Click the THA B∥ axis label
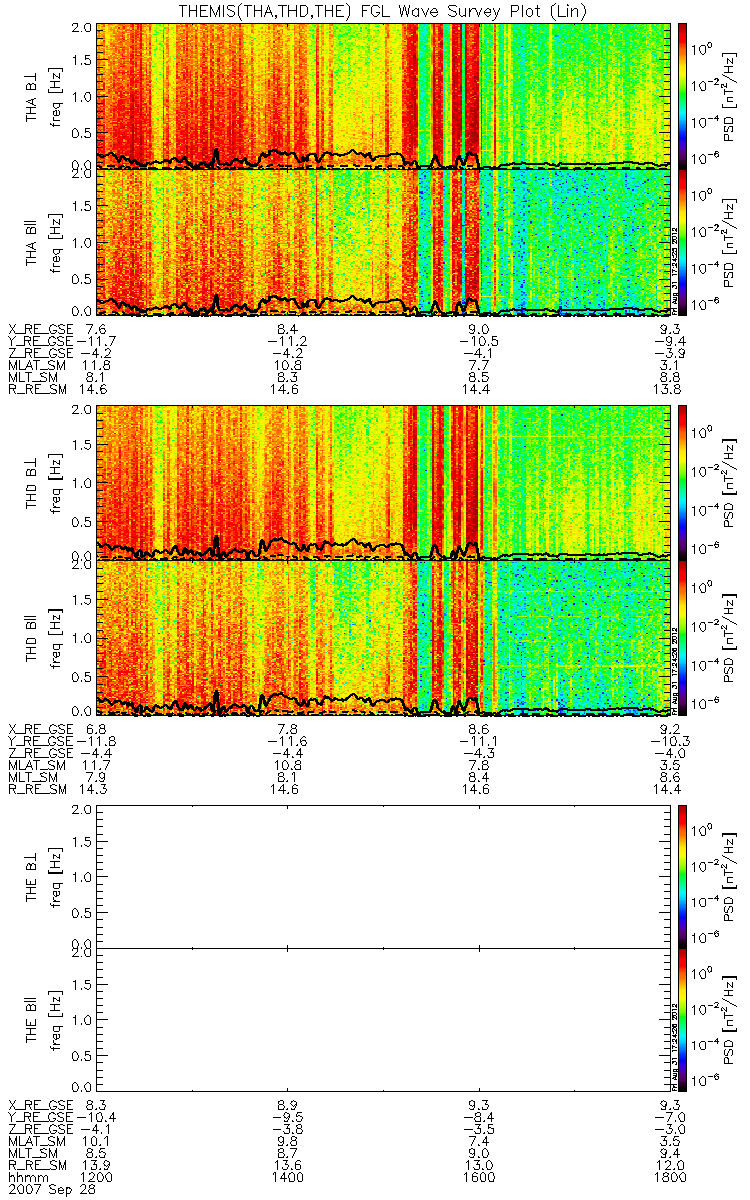Screen dimensions: 750x1200 32,244
